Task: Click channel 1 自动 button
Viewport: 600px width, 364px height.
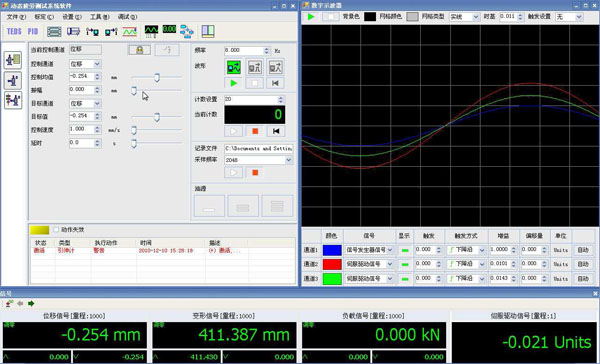Action: [x=583, y=250]
